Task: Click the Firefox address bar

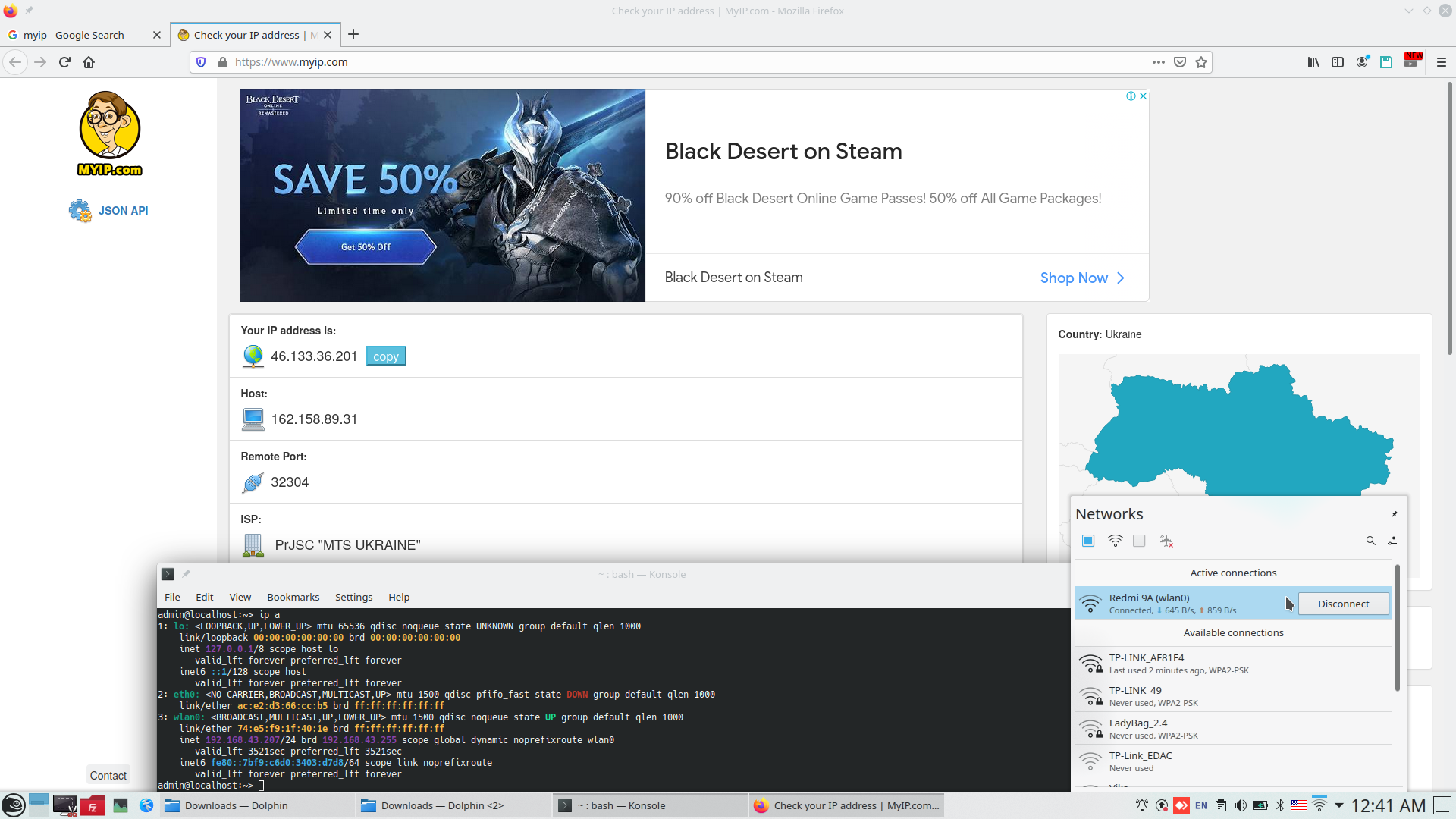Action: tap(682, 62)
